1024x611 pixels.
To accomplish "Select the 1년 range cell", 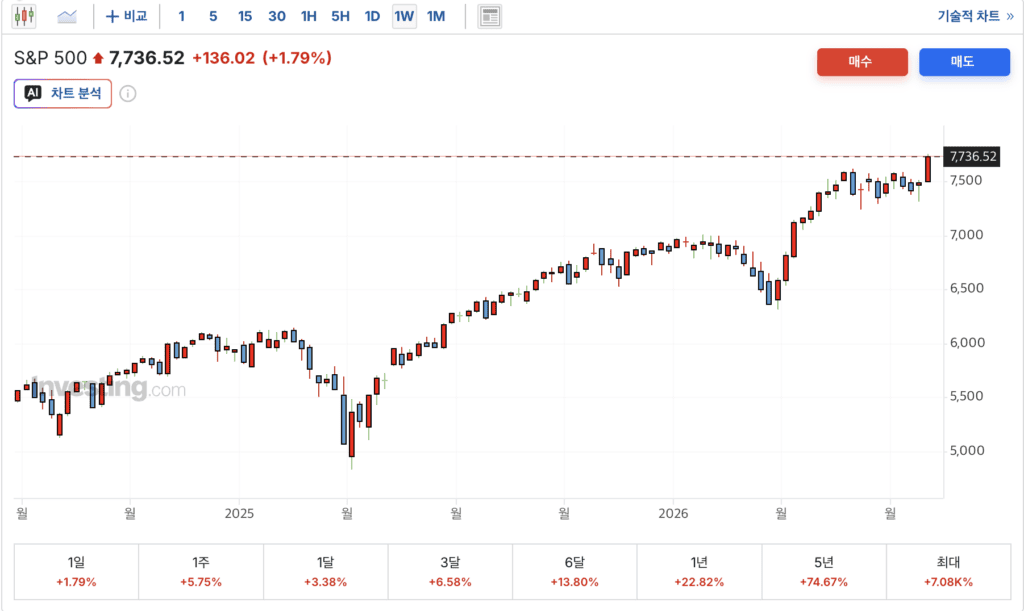I will pos(699,571).
